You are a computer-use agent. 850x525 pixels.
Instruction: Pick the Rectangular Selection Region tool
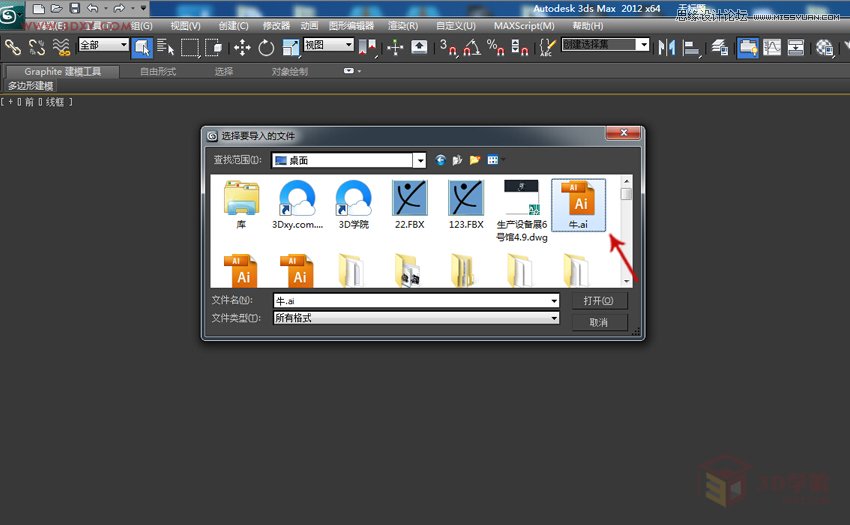coord(190,48)
